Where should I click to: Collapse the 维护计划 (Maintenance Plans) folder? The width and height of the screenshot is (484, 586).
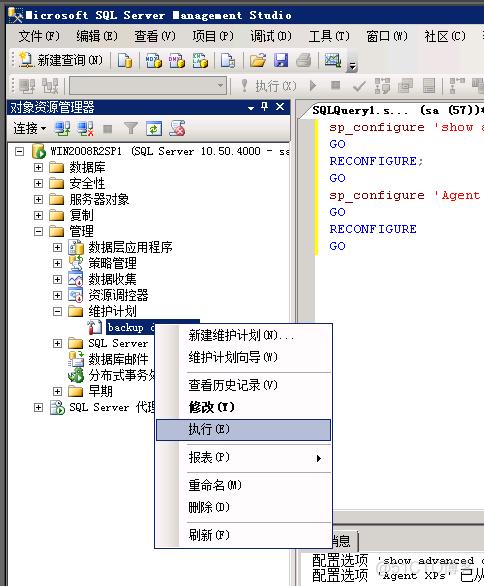coord(57,311)
